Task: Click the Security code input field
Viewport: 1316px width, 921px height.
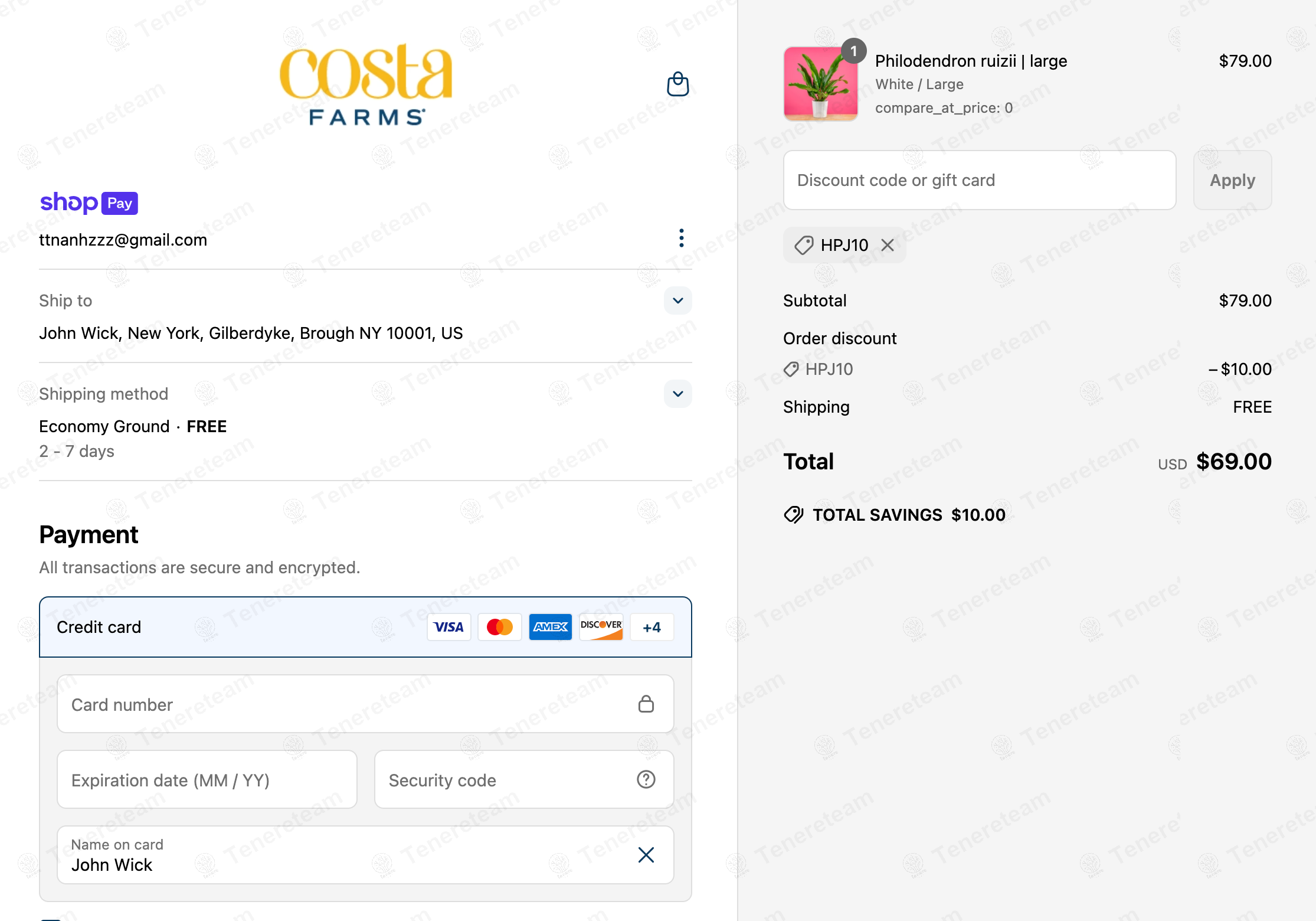Action: coord(502,779)
